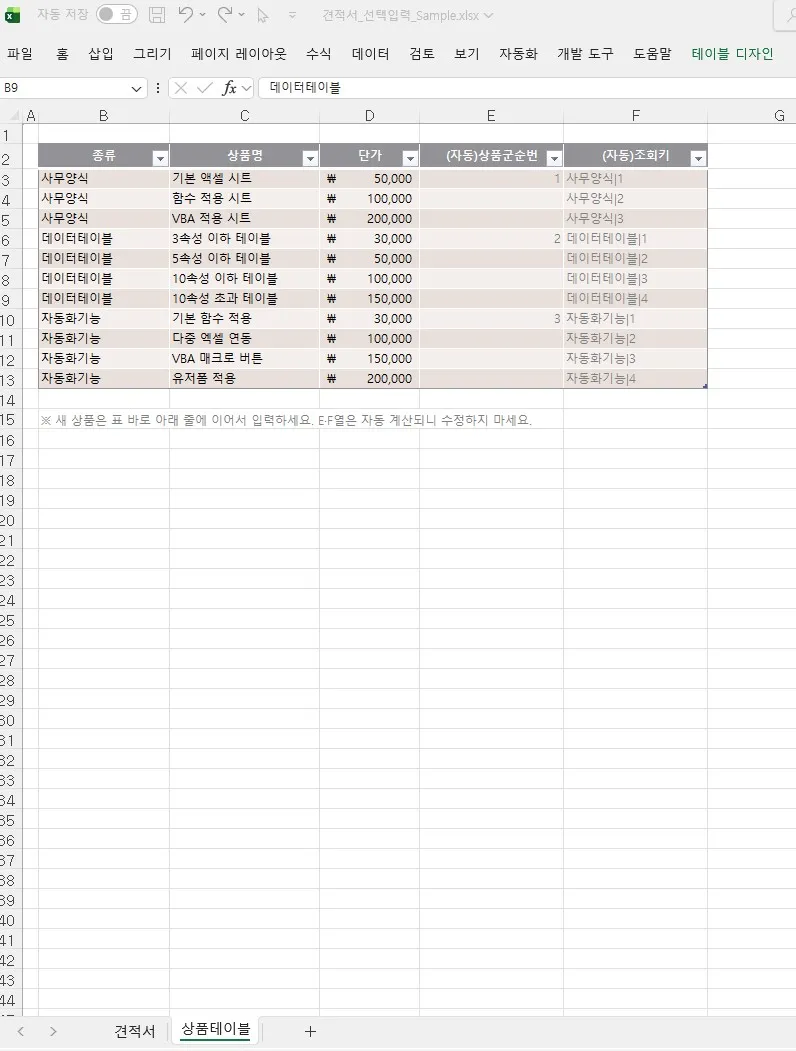Click the price cell for 유저폼 적용
The width and height of the screenshot is (796, 1051).
(369, 378)
